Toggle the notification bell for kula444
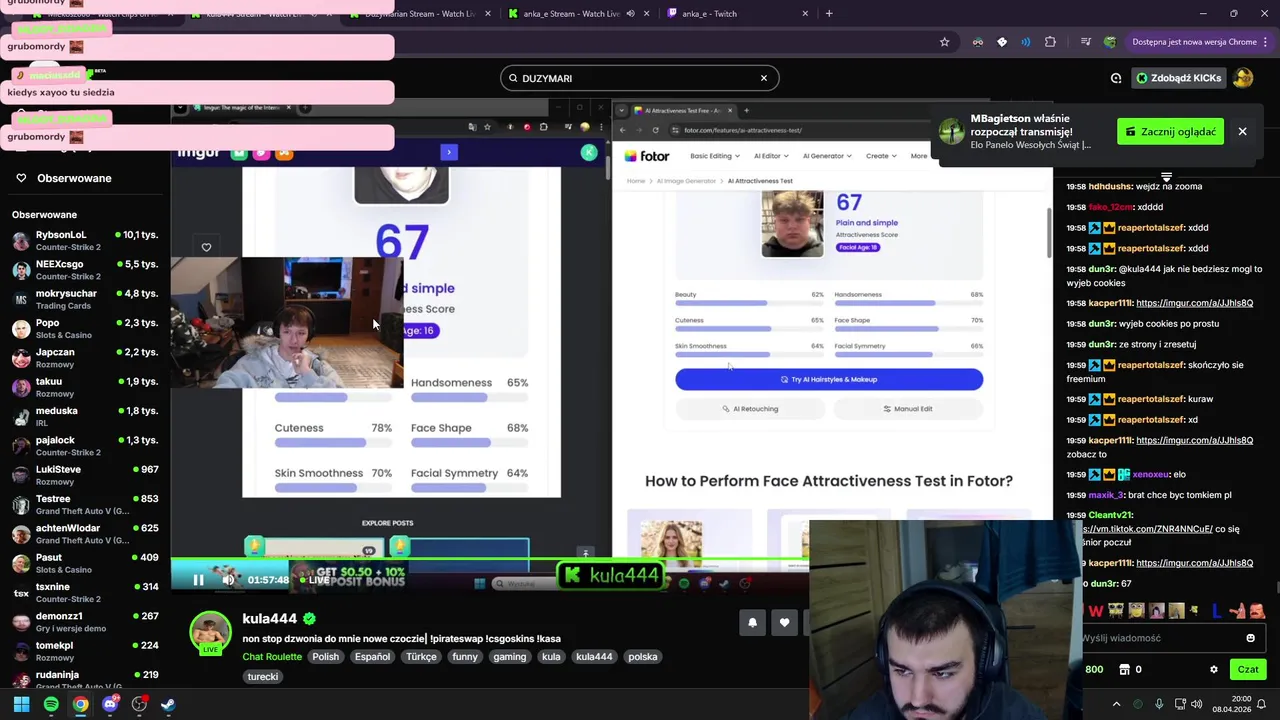1280x720 pixels. coord(752,623)
